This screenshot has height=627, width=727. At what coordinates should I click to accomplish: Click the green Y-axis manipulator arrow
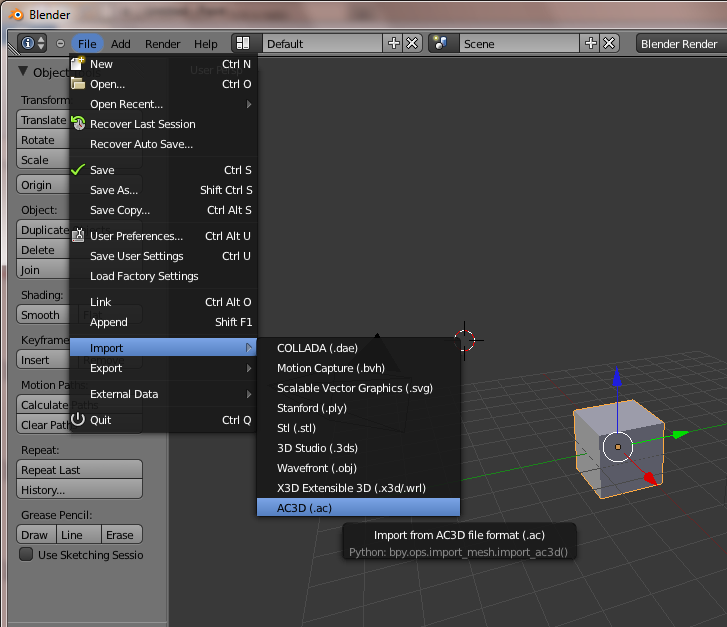(680, 434)
